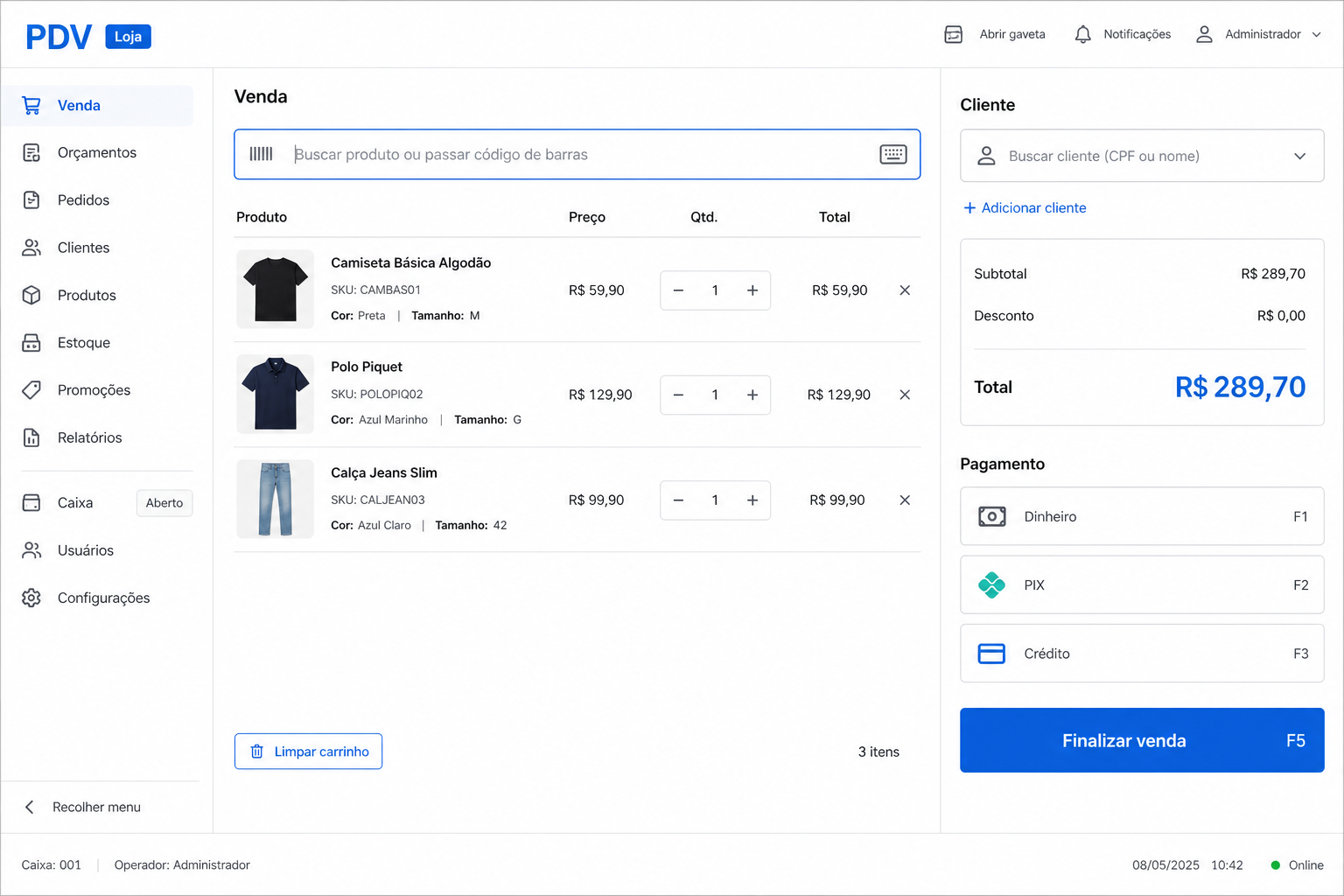Click the Desconto R$ 0,00 value
The width and height of the screenshot is (1344, 896).
click(x=1281, y=316)
